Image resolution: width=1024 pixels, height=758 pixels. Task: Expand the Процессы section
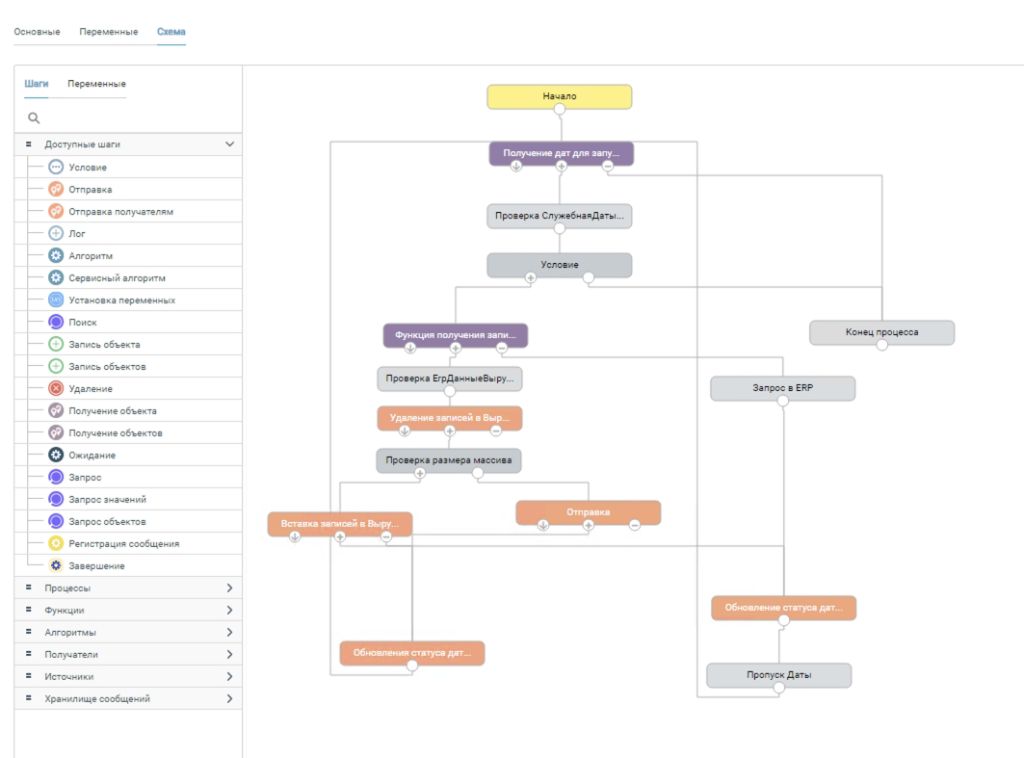(x=229, y=588)
